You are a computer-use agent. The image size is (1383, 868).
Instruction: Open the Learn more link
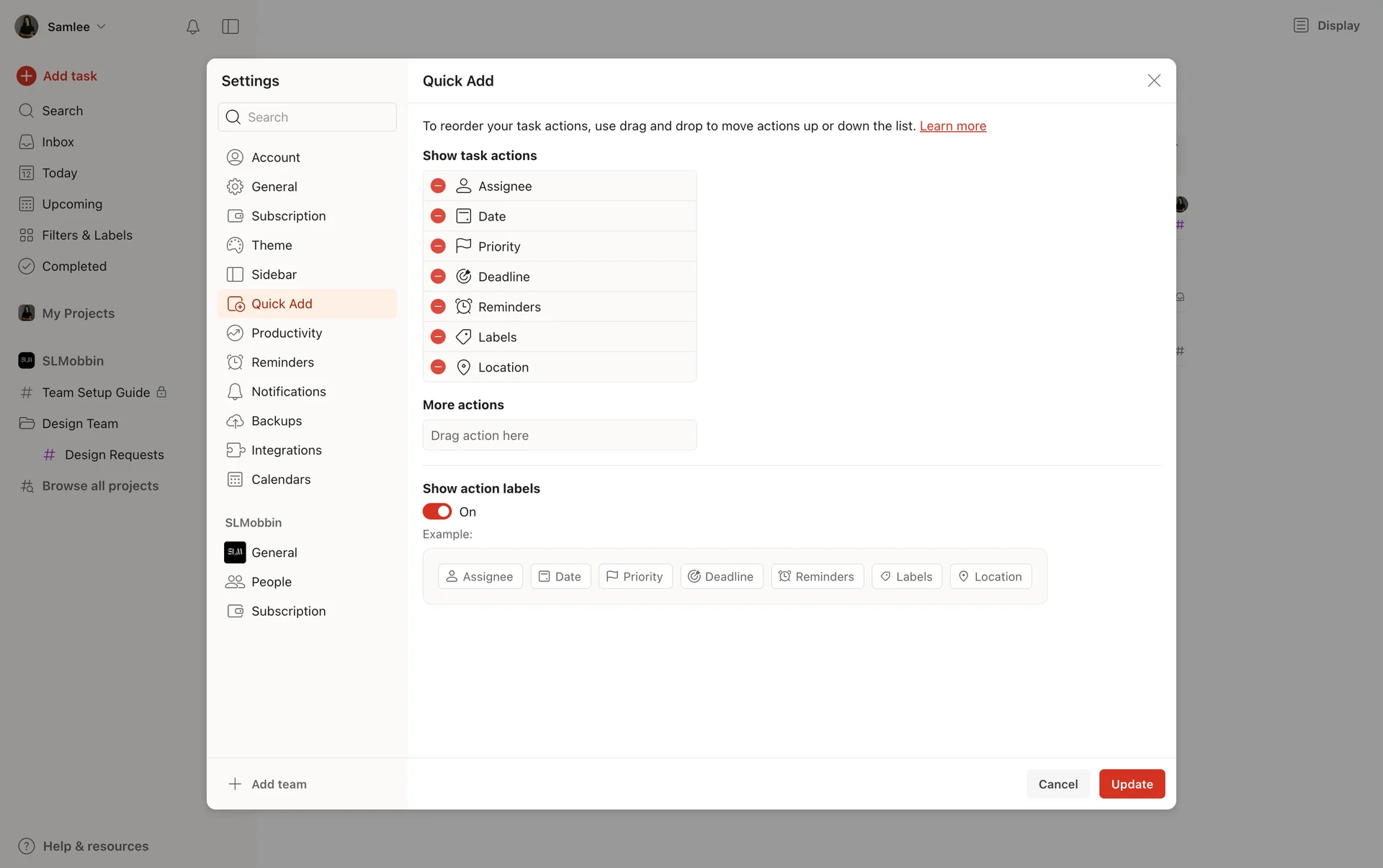(x=952, y=126)
